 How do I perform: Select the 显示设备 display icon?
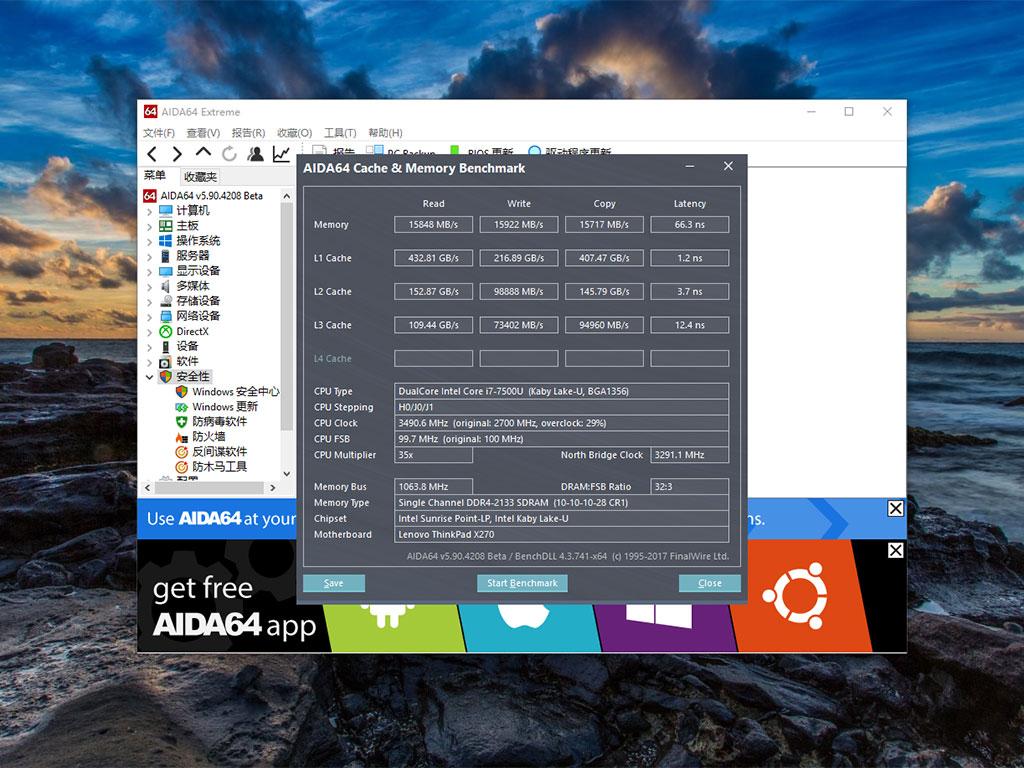coord(166,270)
